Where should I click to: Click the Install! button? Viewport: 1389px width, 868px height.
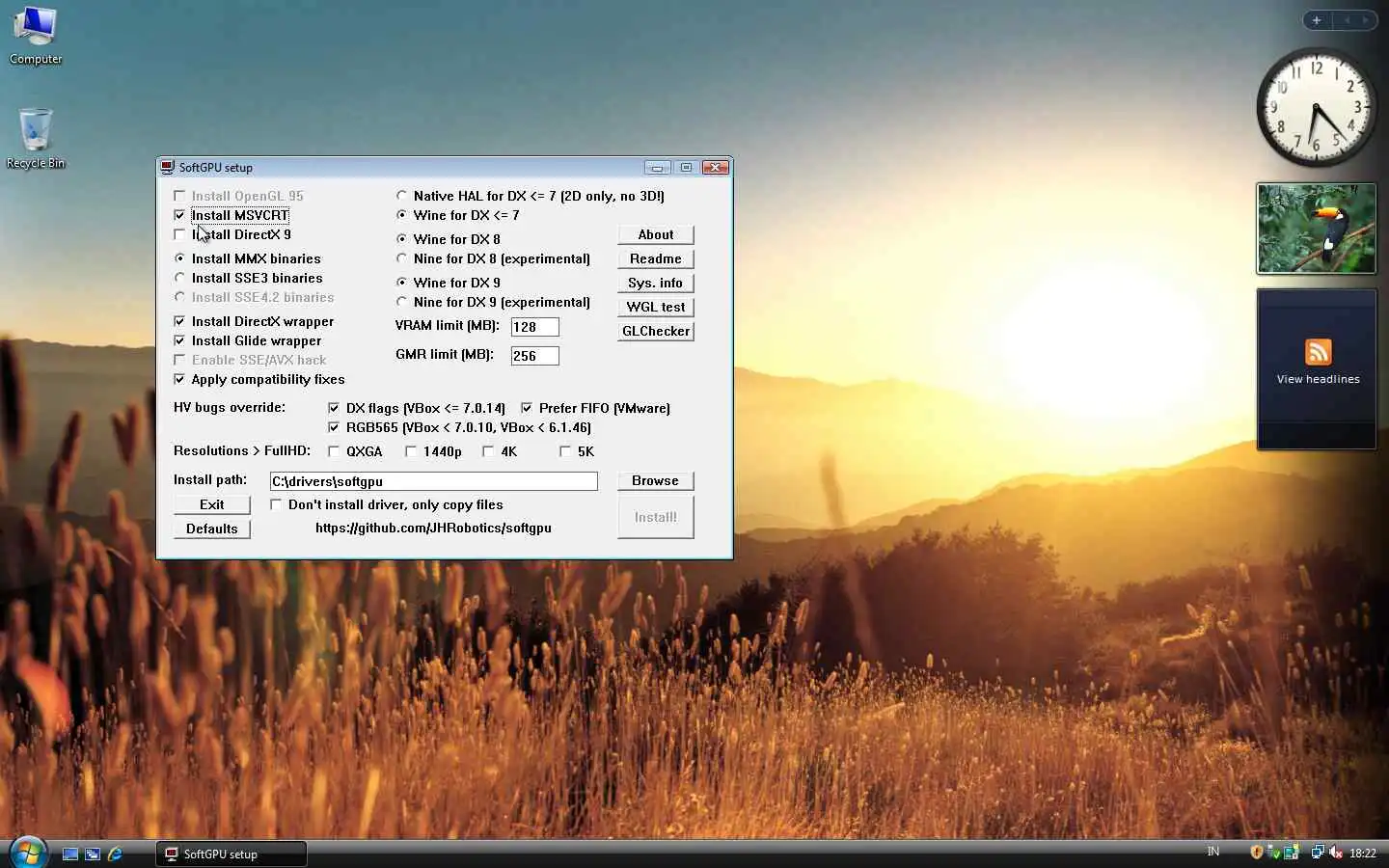(656, 517)
